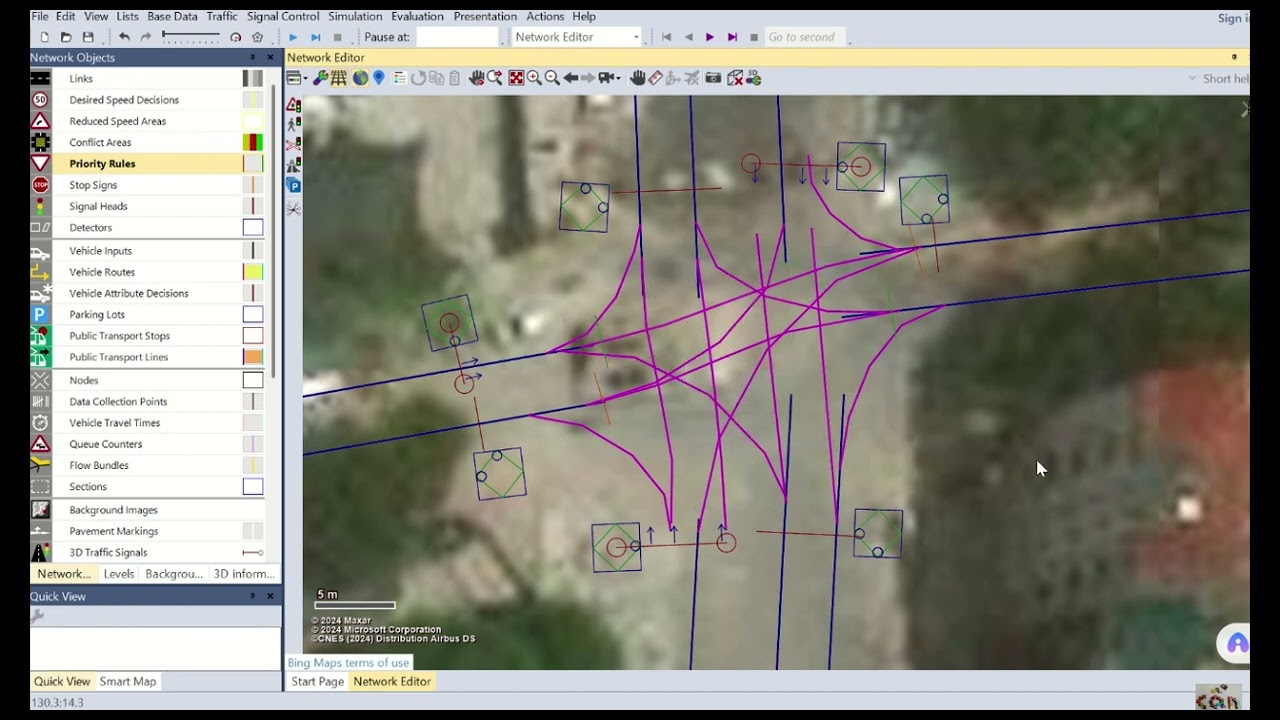
Task: Open the Network Editor layout dropdown
Action: click(577, 37)
